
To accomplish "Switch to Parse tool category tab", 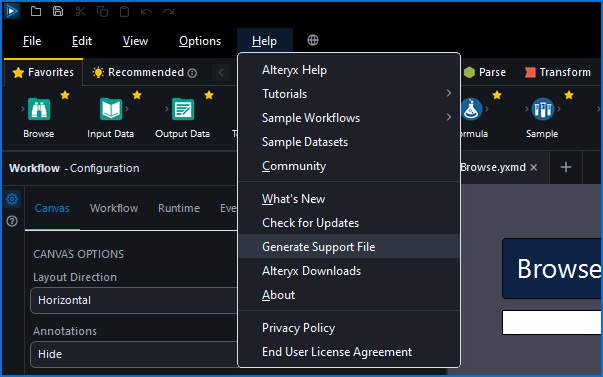I will click(x=485, y=72).
